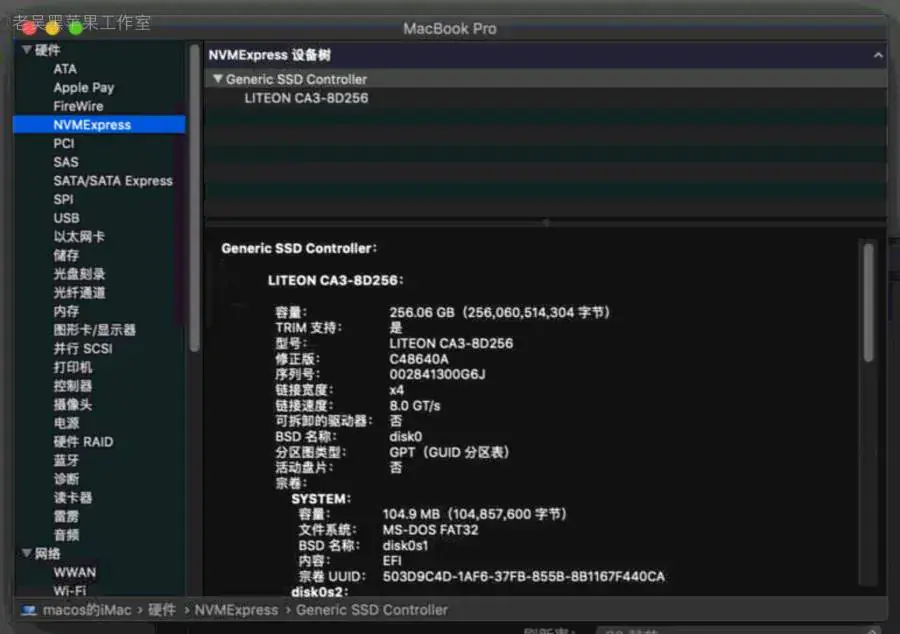This screenshot has height=634, width=900.
Task: Select SAS in the hardware list
Action: coord(66,162)
